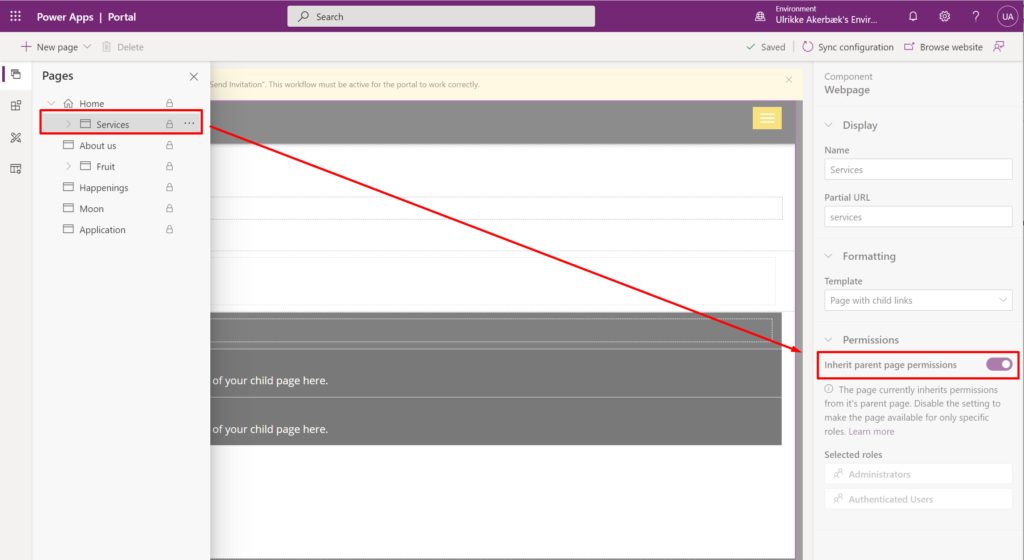Edit the Name field
The width and height of the screenshot is (1024, 560).
click(918, 169)
